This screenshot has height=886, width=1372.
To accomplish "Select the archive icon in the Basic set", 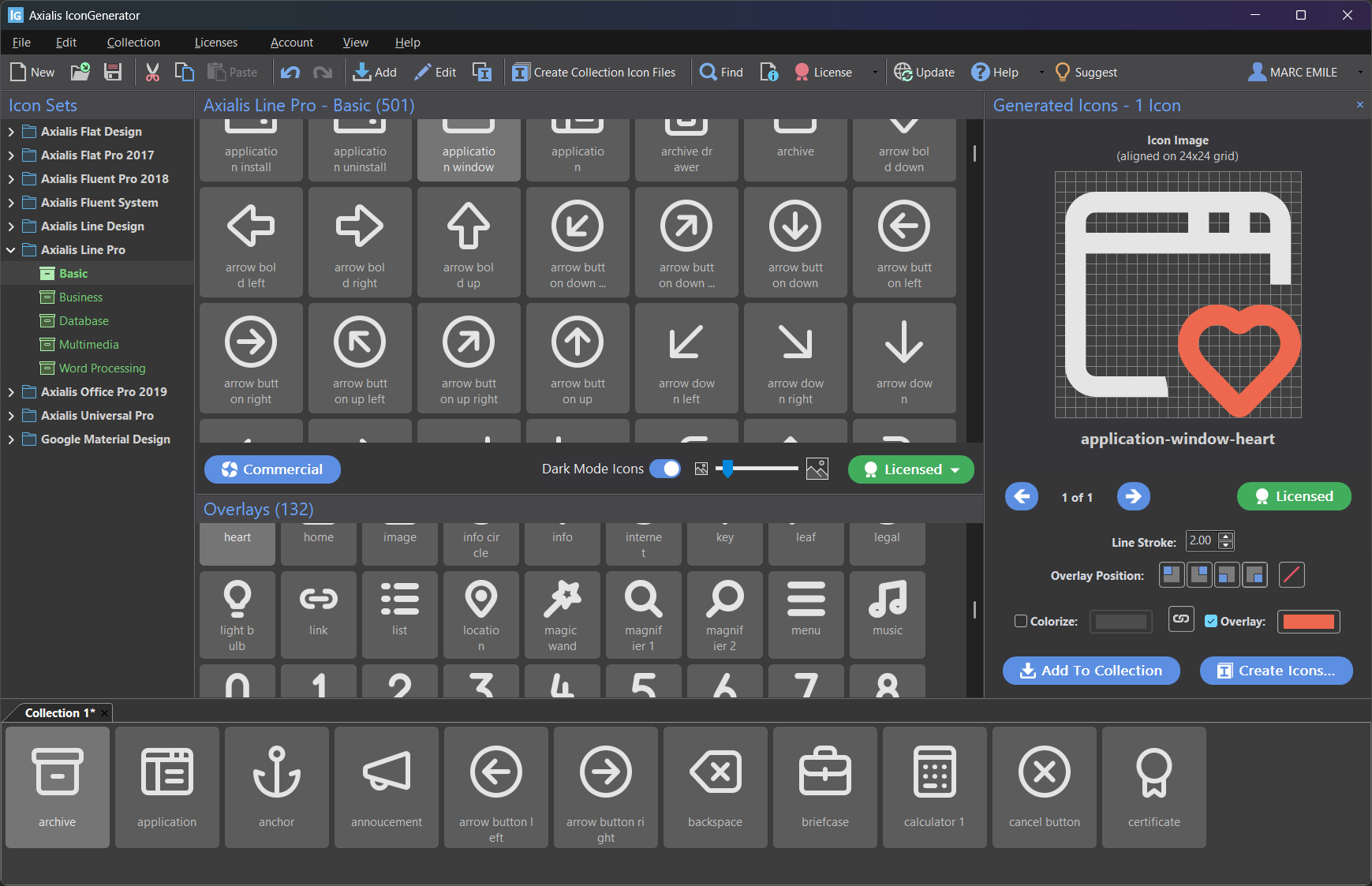I will tap(794, 146).
